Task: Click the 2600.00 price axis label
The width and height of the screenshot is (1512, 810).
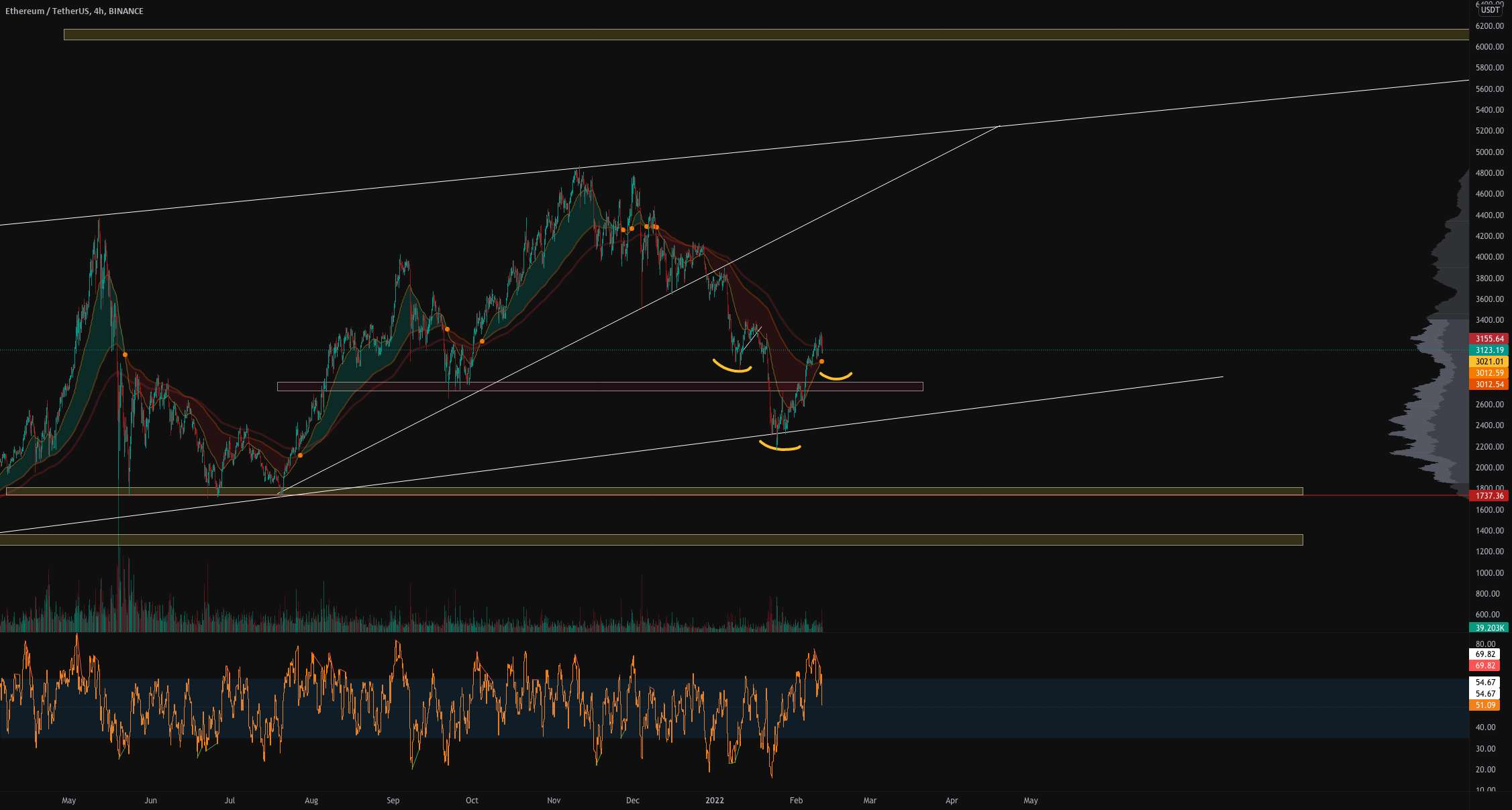Action: [1489, 405]
